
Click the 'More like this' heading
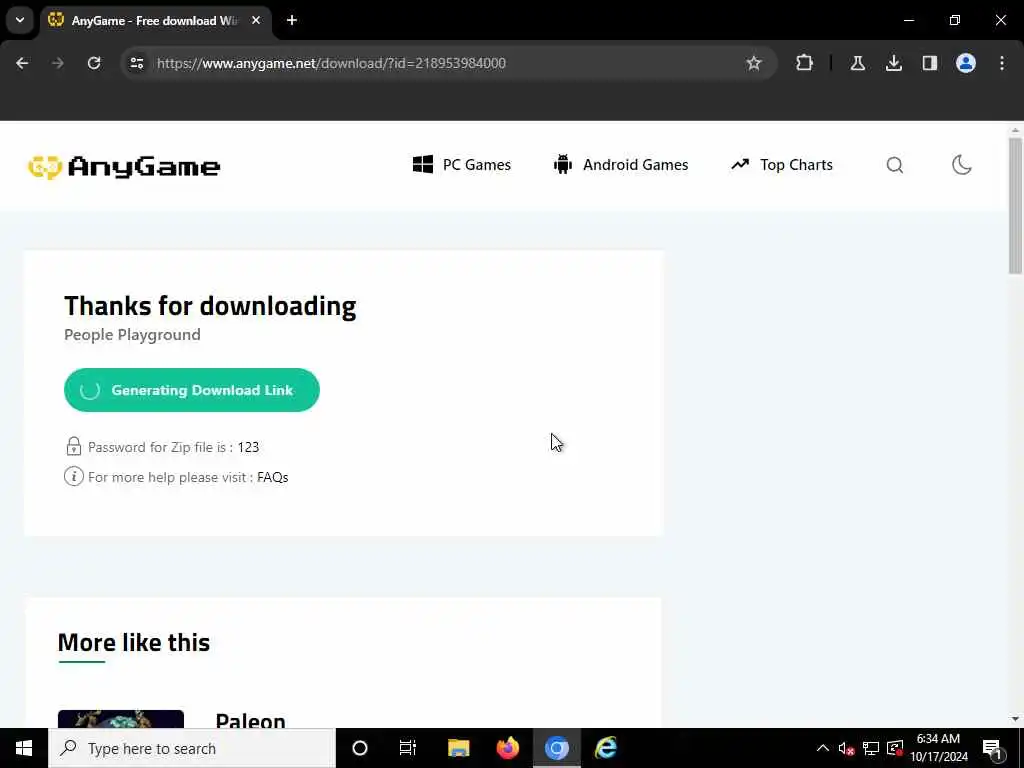click(134, 643)
